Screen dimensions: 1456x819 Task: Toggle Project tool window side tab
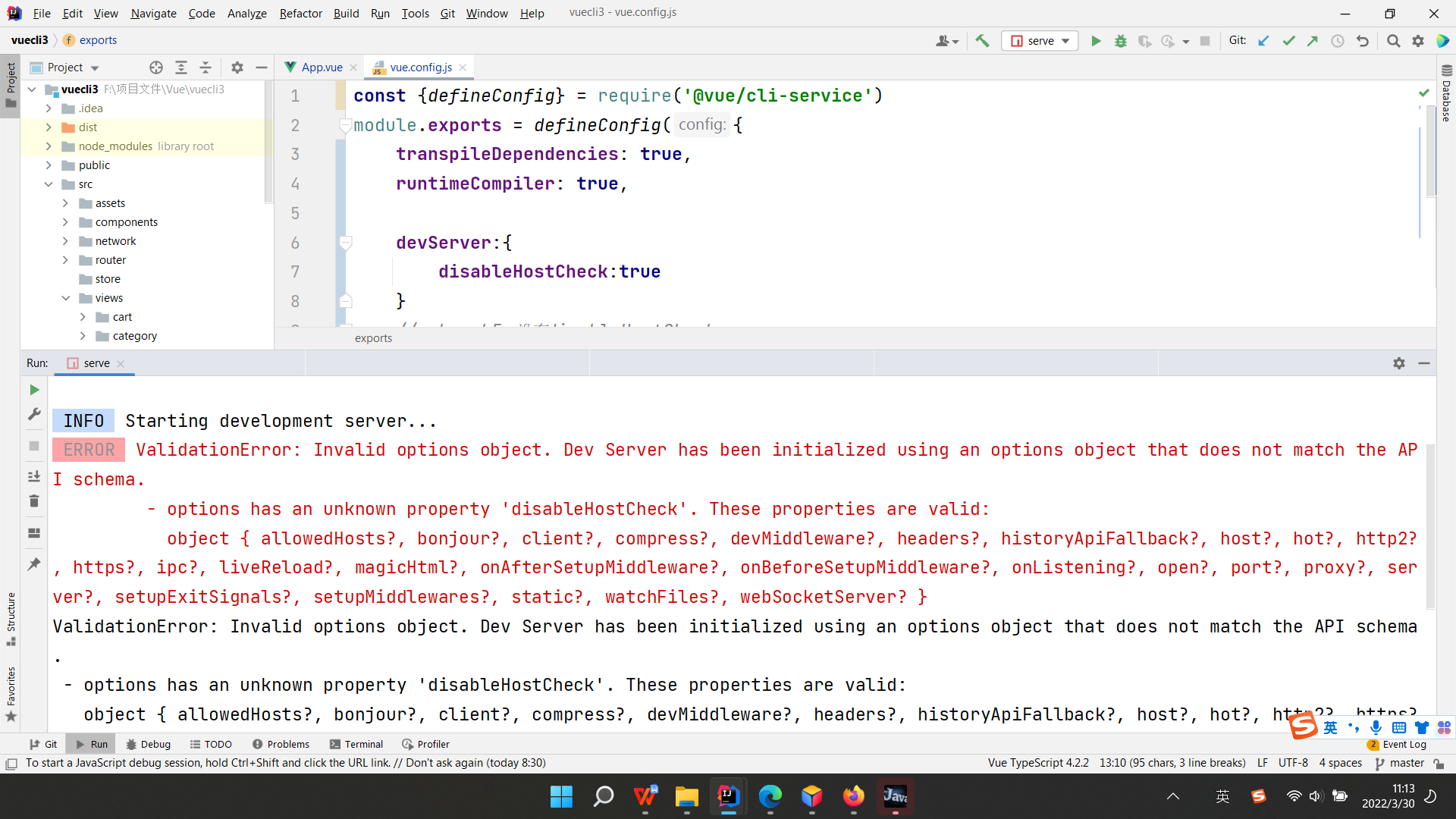11,85
